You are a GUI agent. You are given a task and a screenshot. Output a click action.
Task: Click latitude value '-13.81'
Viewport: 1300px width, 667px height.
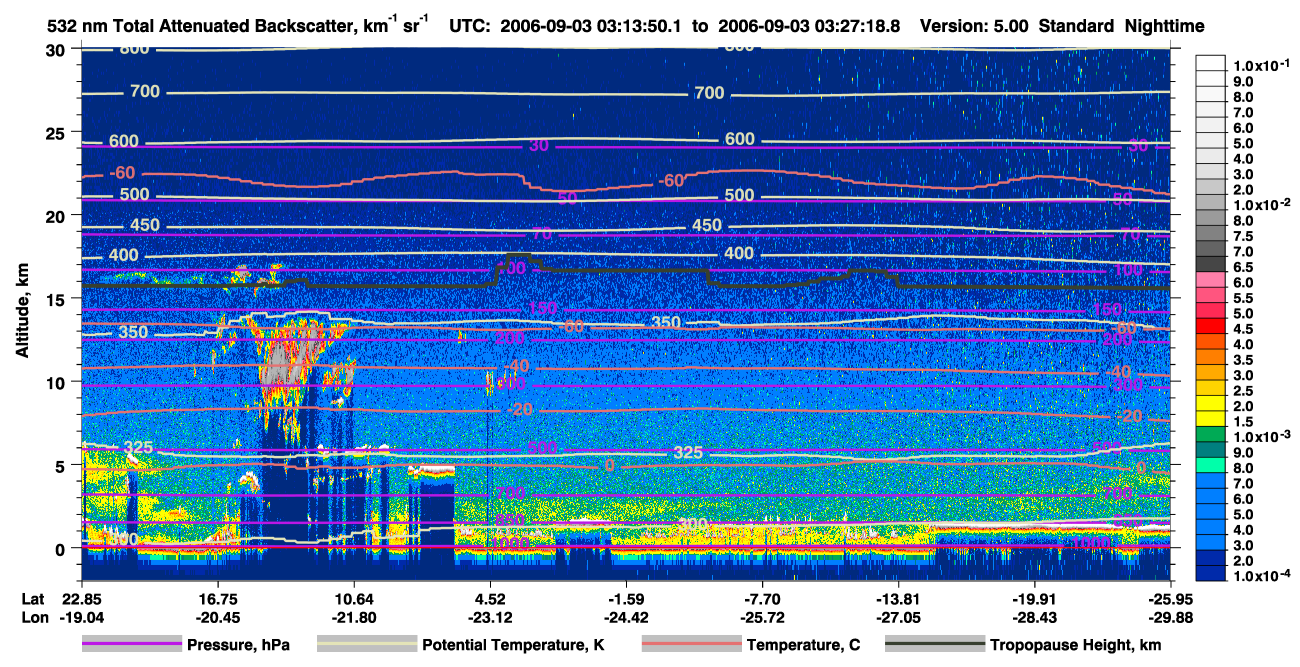click(x=899, y=599)
